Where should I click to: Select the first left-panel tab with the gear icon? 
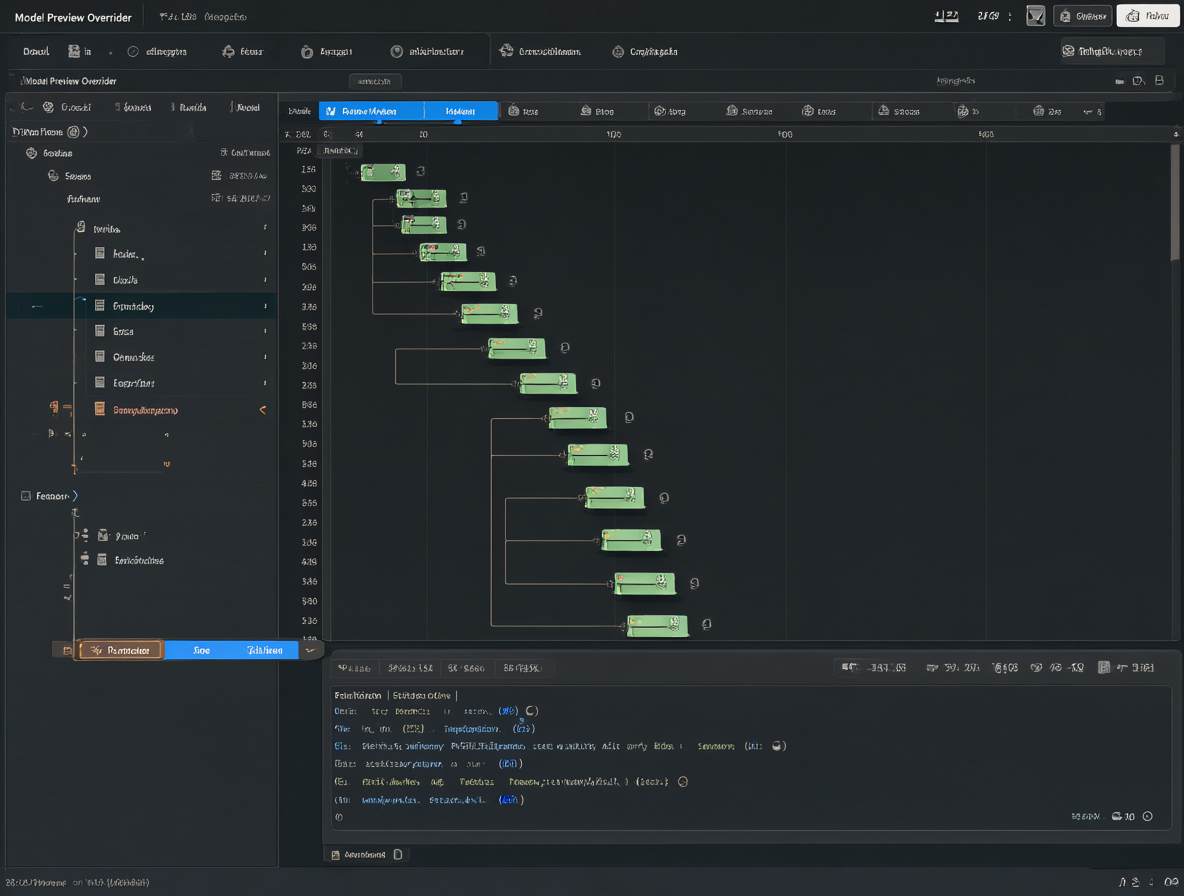point(68,107)
